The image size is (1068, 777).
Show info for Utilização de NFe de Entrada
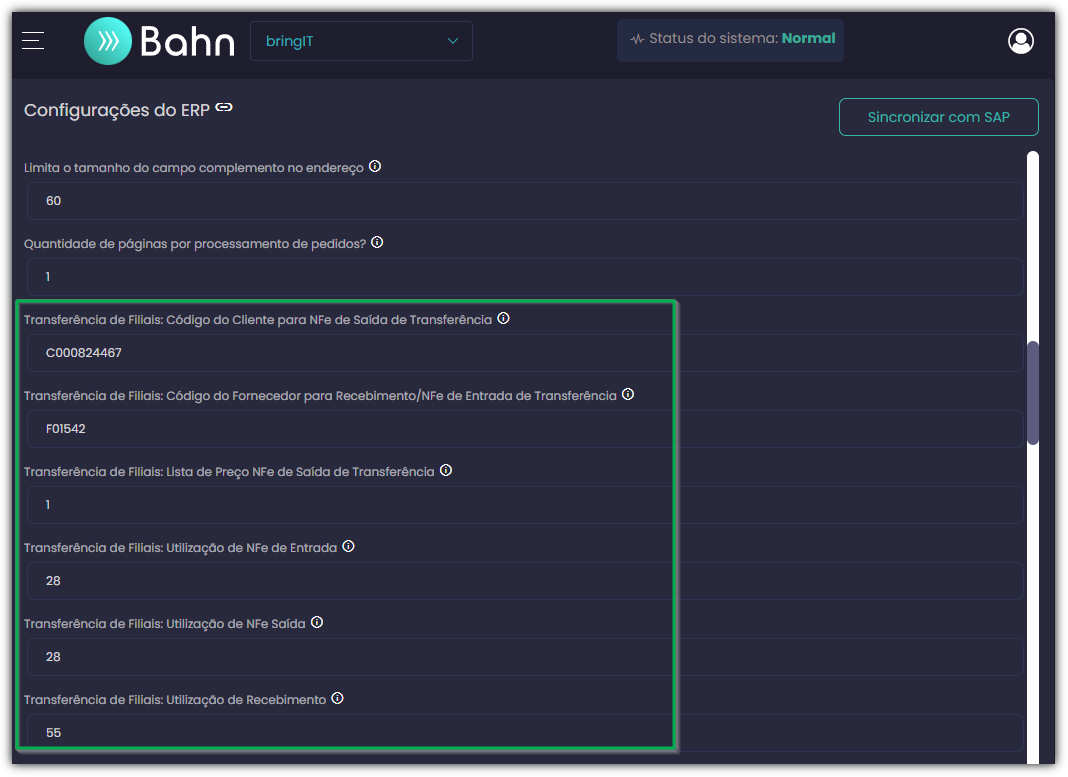348,547
